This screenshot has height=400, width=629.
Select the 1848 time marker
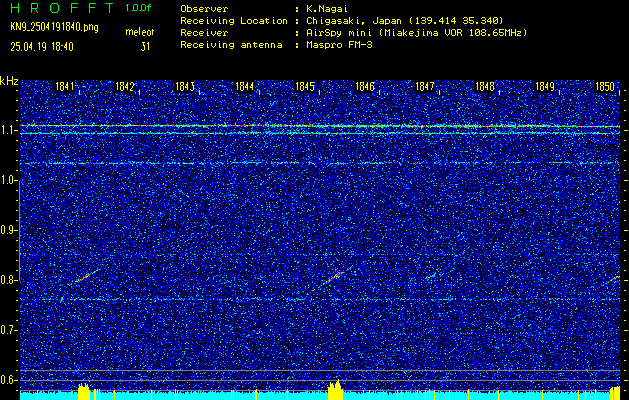pyautogui.click(x=485, y=87)
